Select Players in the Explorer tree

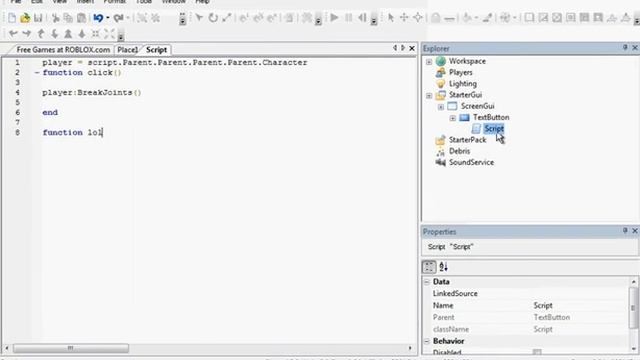click(x=460, y=72)
